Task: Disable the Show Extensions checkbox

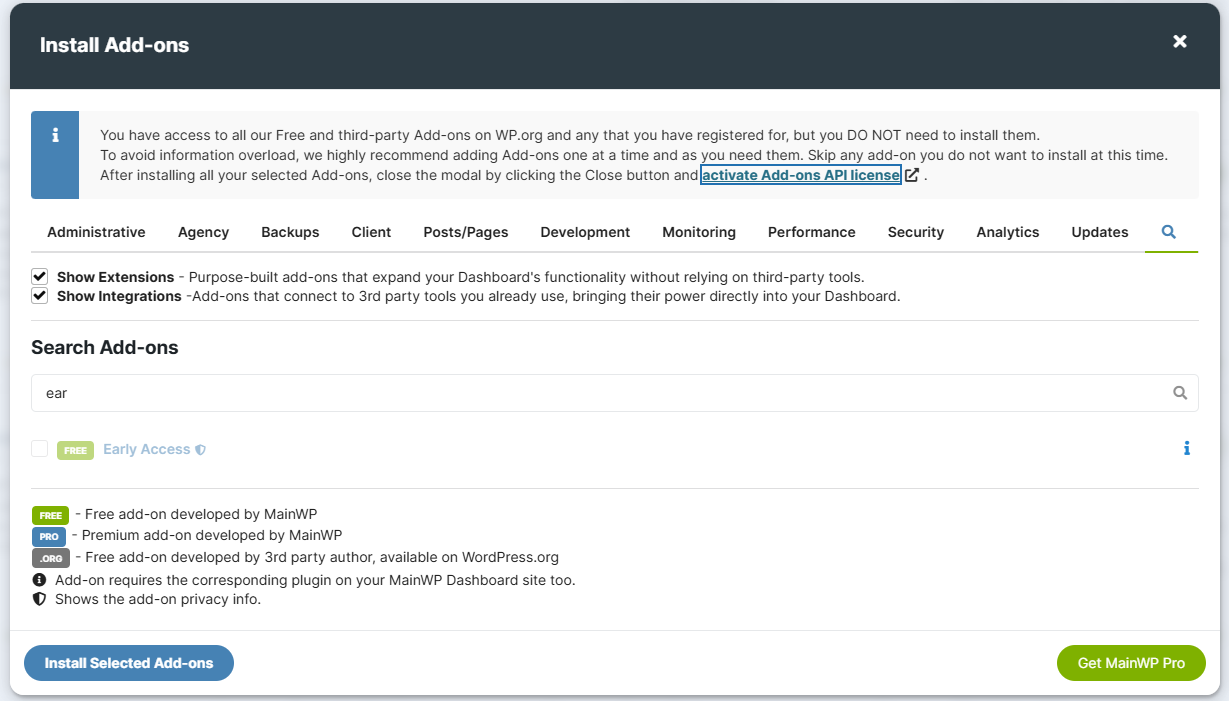Action: (x=40, y=276)
